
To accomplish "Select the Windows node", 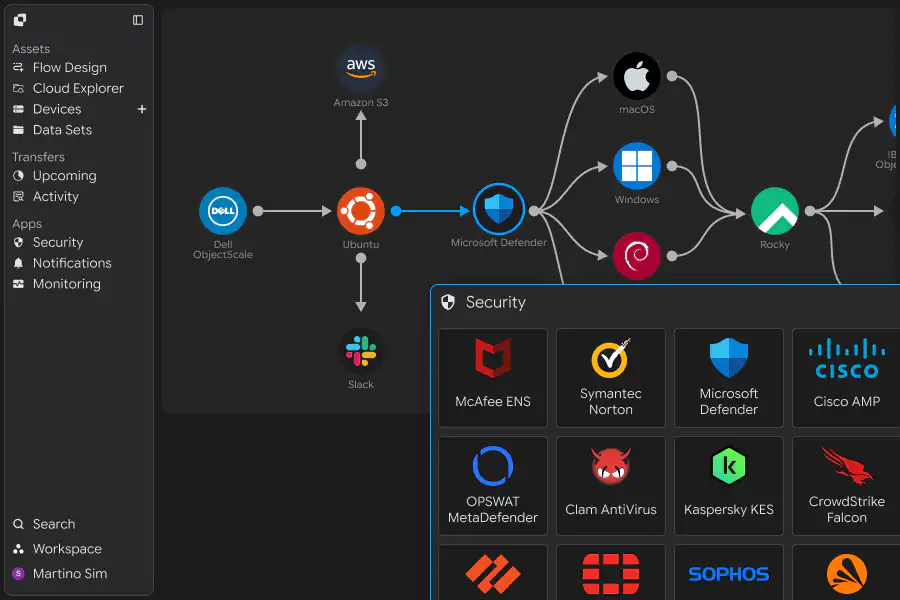I will click(637, 166).
